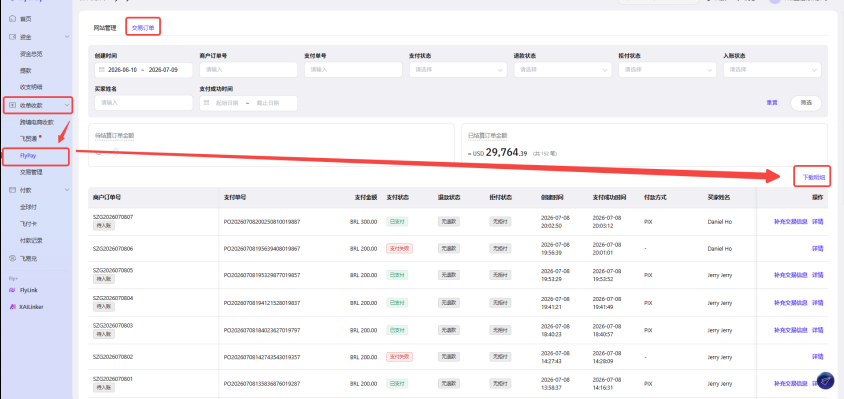Click the 筛选 filter button

point(806,103)
